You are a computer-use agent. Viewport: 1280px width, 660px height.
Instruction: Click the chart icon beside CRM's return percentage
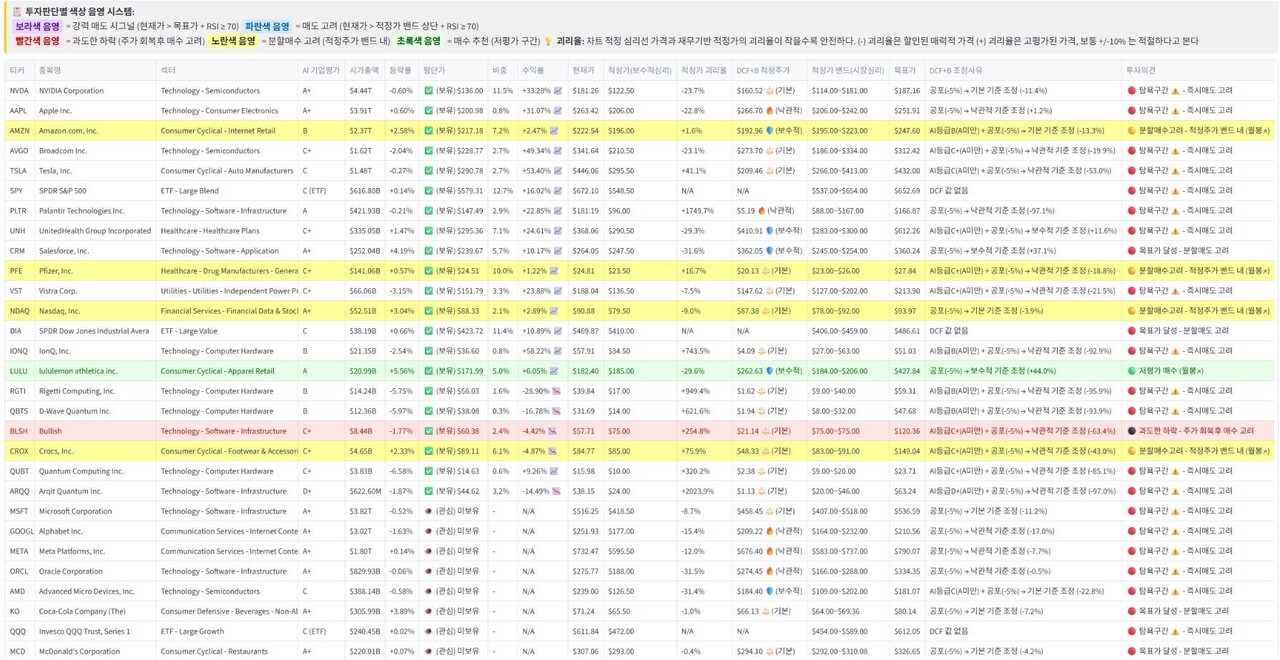tap(557, 251)
